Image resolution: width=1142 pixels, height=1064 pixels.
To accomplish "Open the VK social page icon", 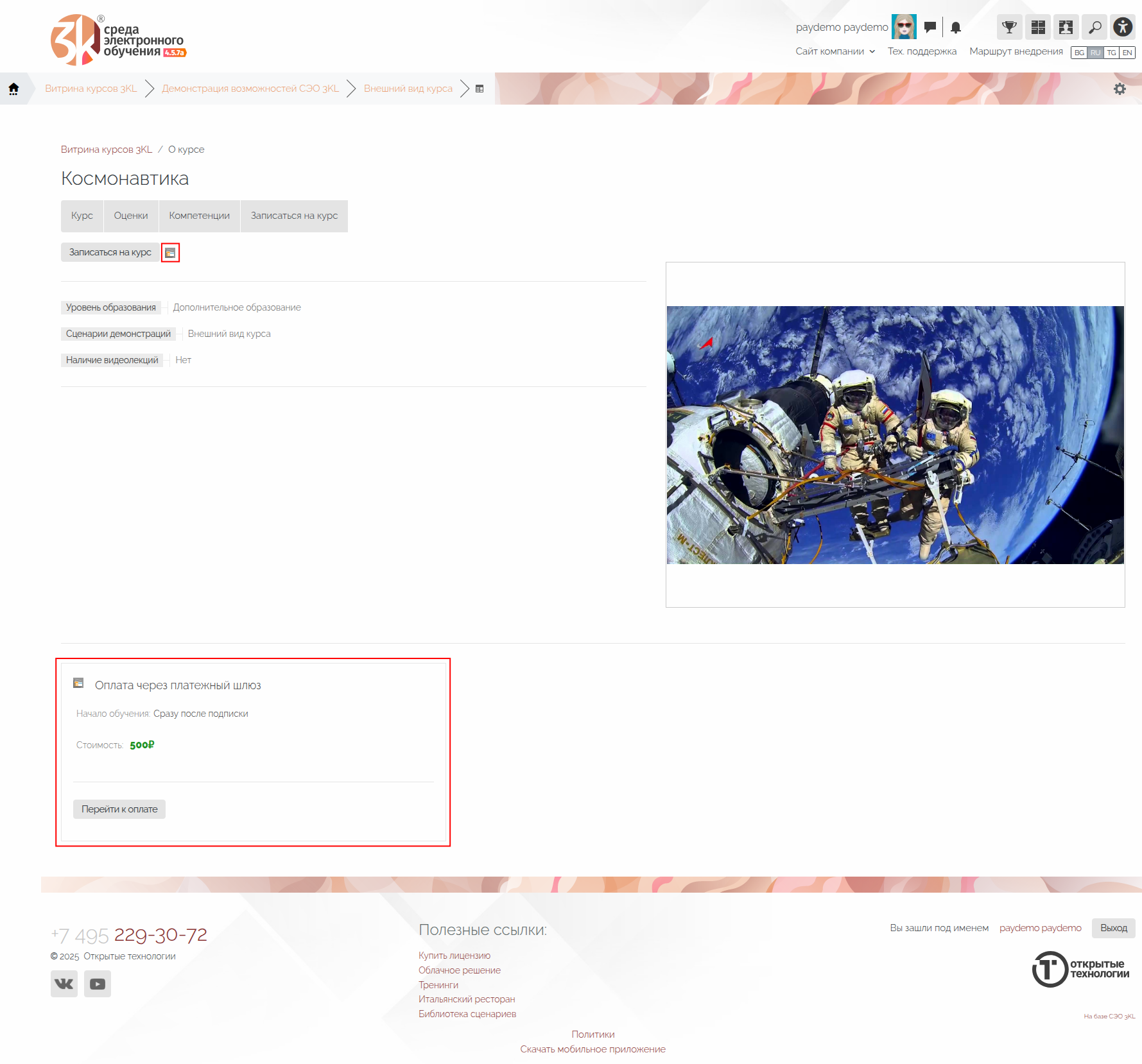I will pyautogui.click(x=64, y=984).
